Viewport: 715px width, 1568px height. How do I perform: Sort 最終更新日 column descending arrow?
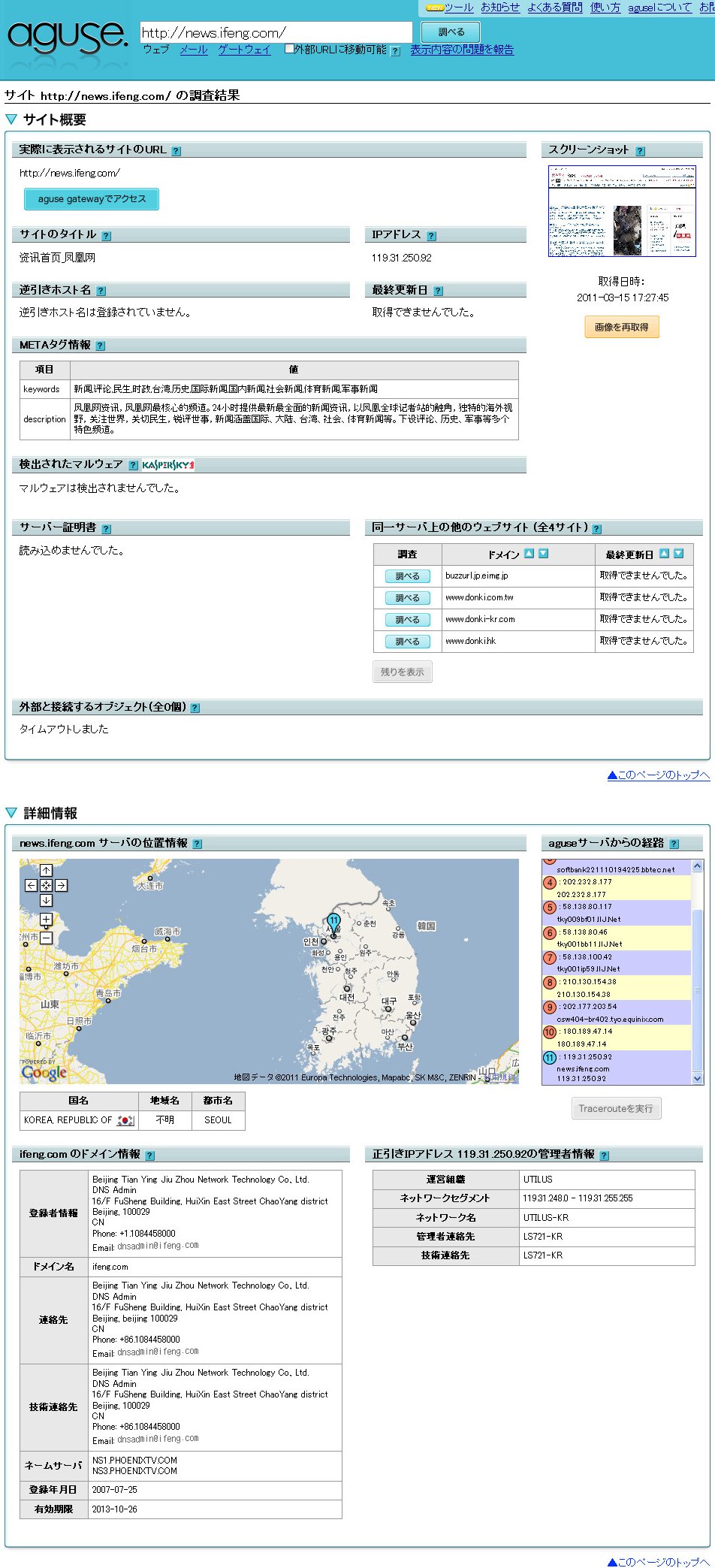tap(679, 554)
